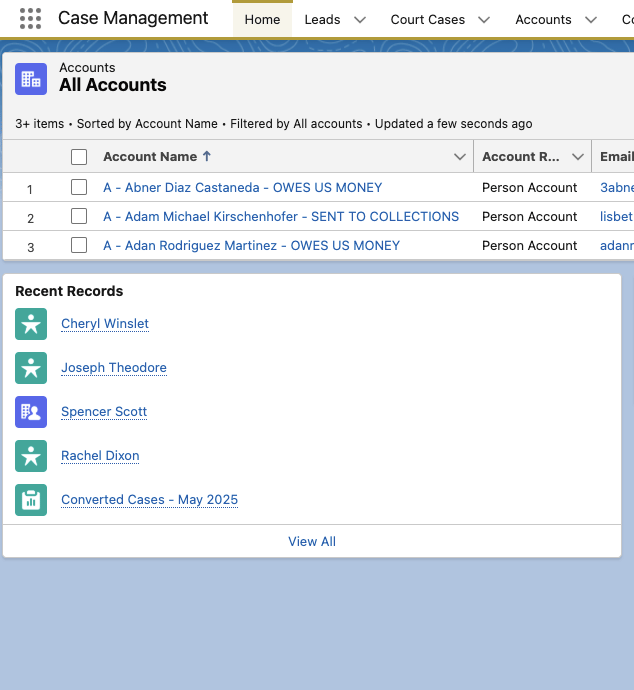Click the Joseph Theodore lead icon

31,368
